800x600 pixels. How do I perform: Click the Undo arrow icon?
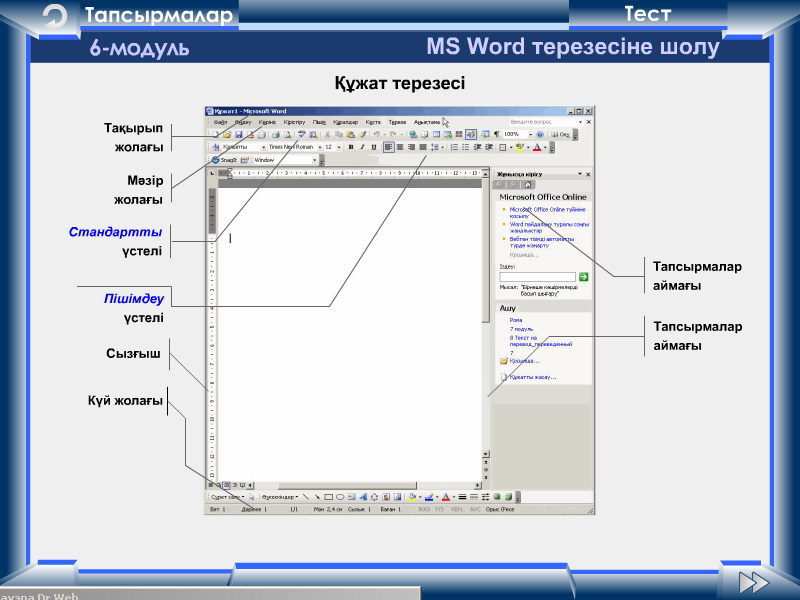click(376, 134)
